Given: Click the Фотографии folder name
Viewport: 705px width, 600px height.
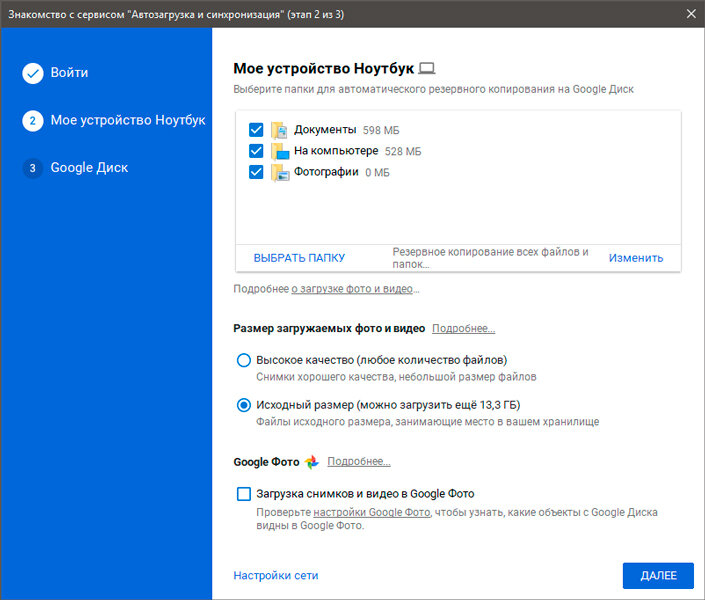Looking at the screenshot, I should pos(326,172).
